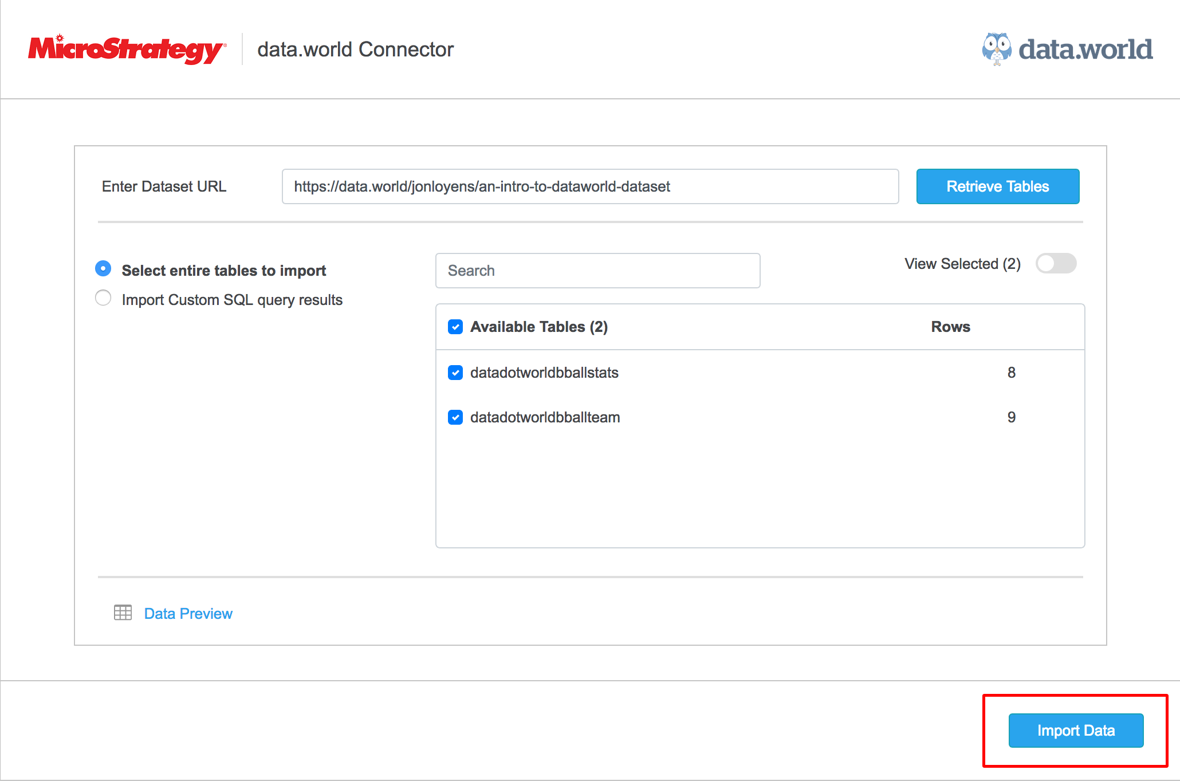This screenshot has height=781, width=1180.
Task: Click the data.world wordmark text
Action: tap(1085, 49)
